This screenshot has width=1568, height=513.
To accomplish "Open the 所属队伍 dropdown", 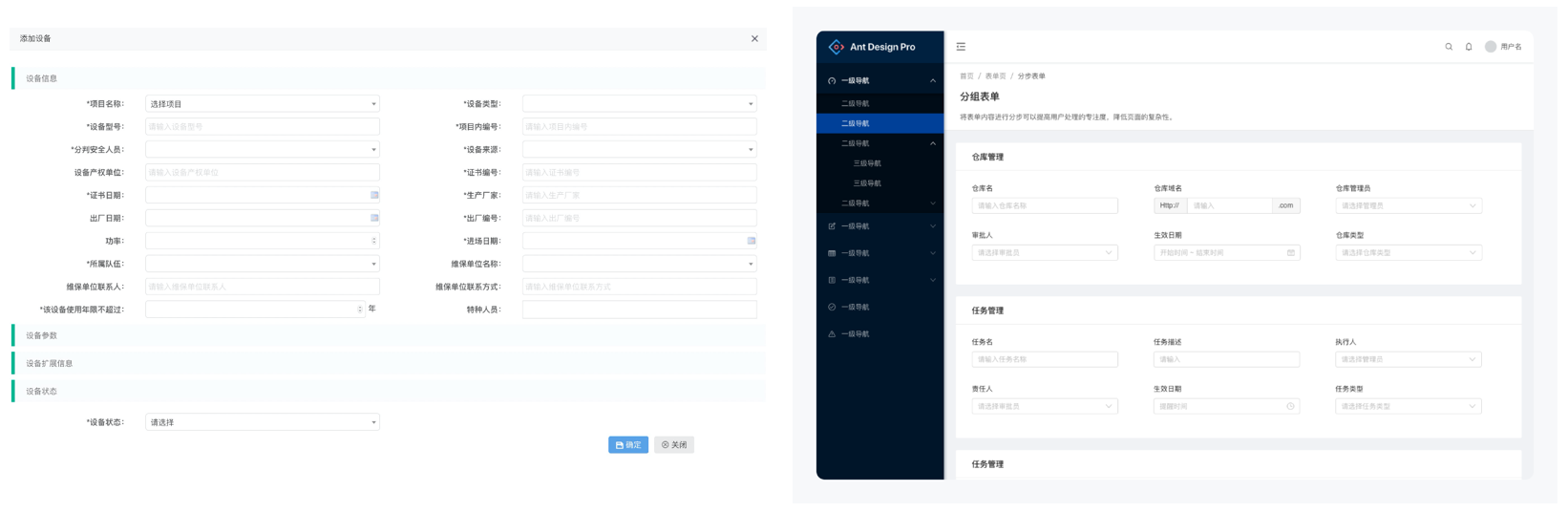I will 263,264.
